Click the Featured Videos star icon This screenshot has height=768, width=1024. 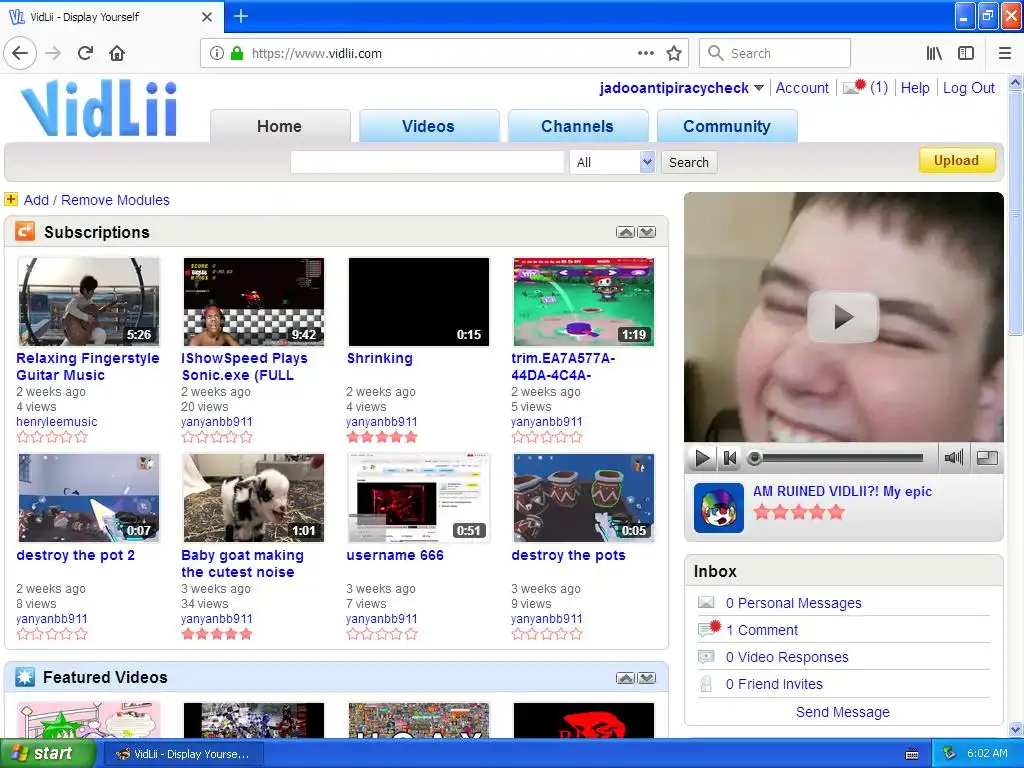pyautogui.click(x=25, y=677)
